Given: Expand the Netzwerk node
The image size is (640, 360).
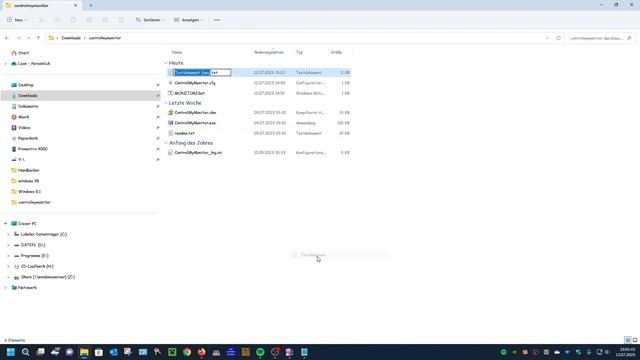Looking at the screenshot, I should point(6,287).
